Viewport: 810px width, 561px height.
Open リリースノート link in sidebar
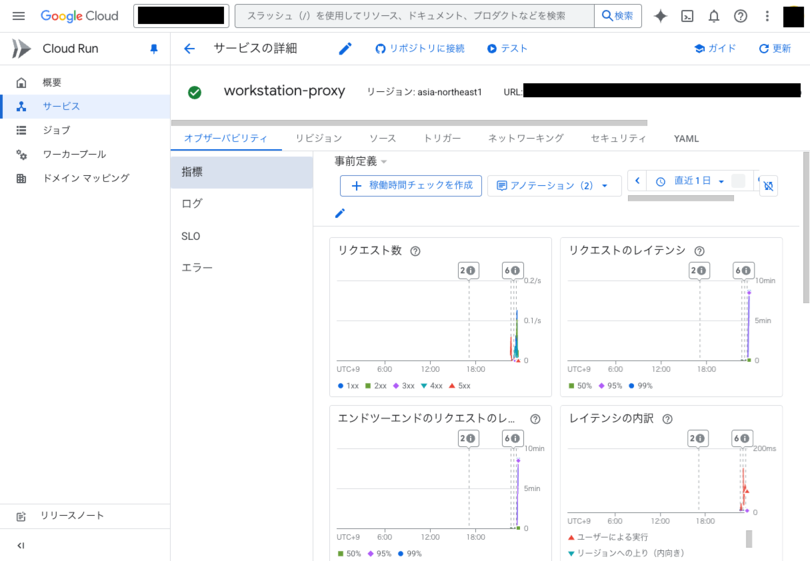(85, 516)
